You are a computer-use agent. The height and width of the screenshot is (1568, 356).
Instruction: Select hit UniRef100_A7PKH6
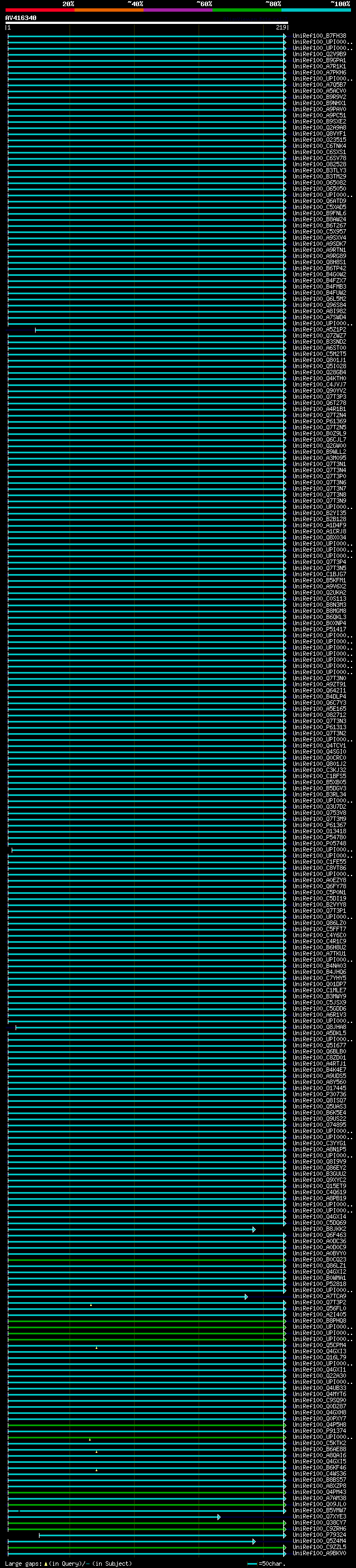(319, 72)
